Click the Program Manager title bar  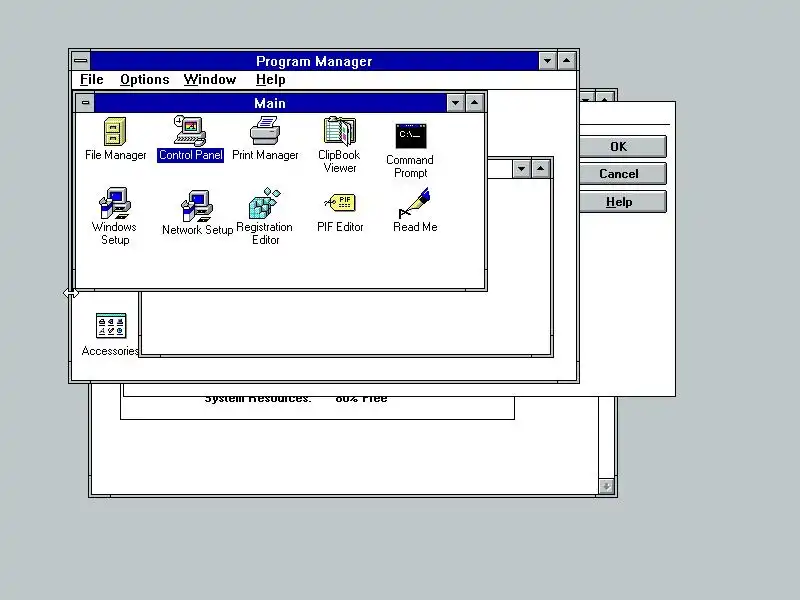tap(314, 61)
